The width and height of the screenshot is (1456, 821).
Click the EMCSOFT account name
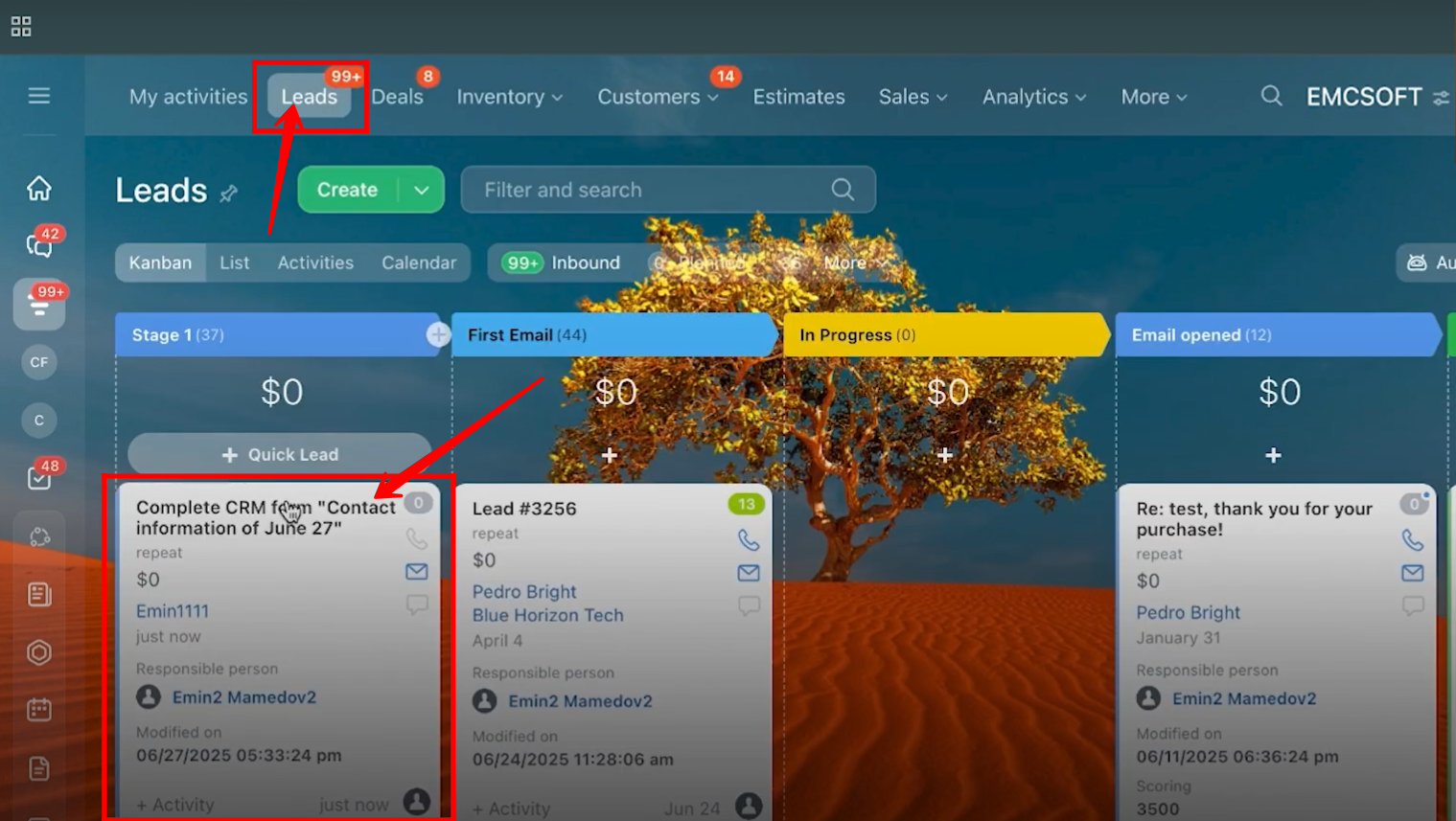tap(1364, 97)
